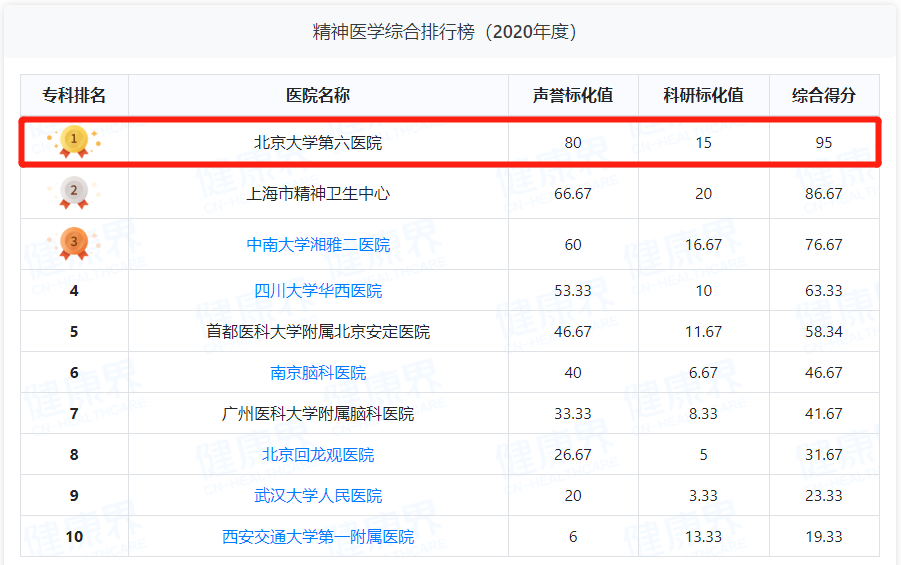This screenshot has width=901, height=565.
Task: Click rank number 9 cell
Action: (x=74, y=496)
